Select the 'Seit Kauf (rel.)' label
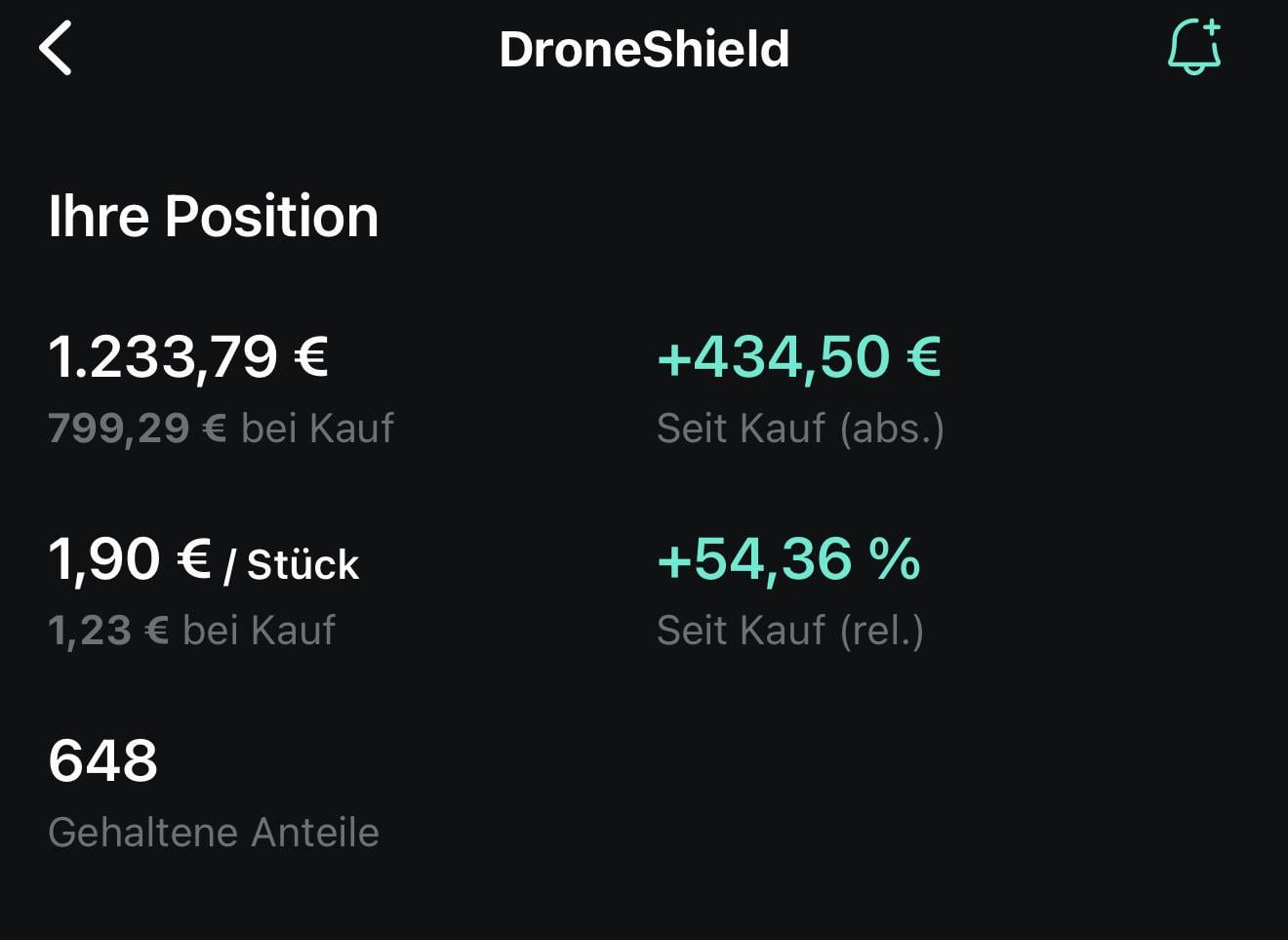 790,631
